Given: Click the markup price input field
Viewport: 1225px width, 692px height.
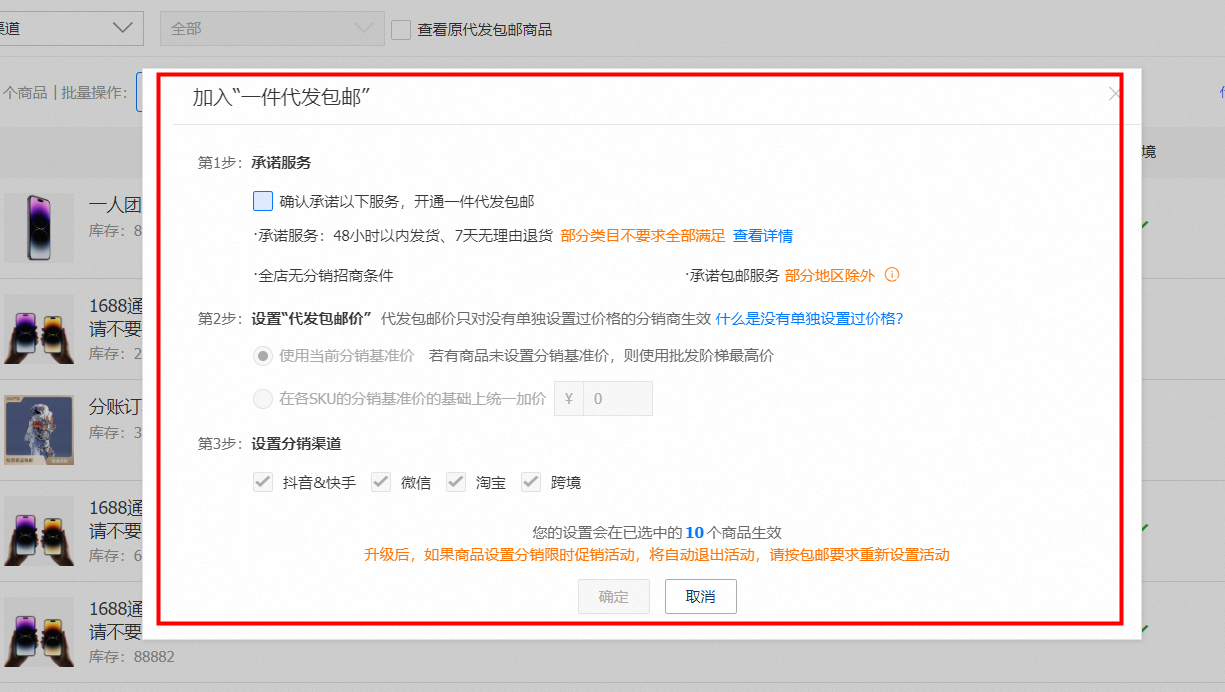Looking at the screenshot, I should [617, 399].
